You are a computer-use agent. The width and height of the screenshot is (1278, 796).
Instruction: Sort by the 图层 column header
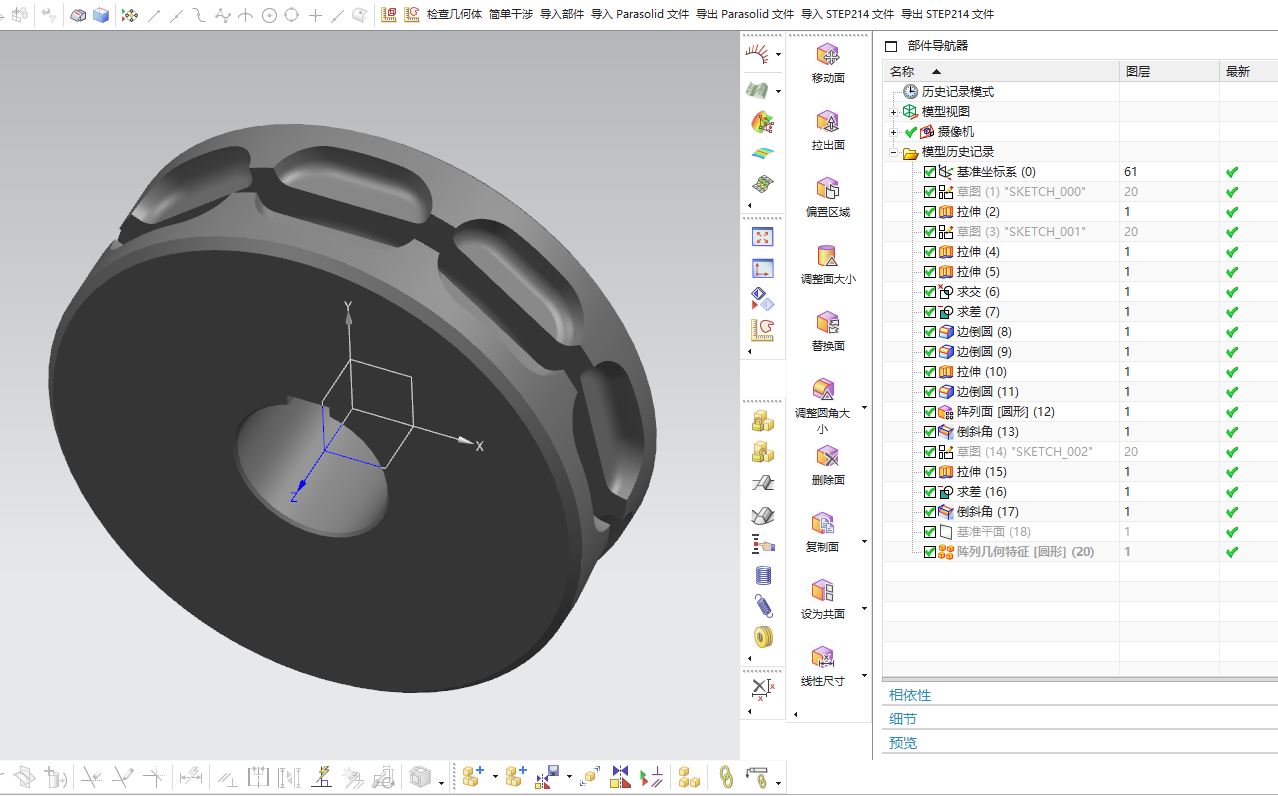[1169, 71]
